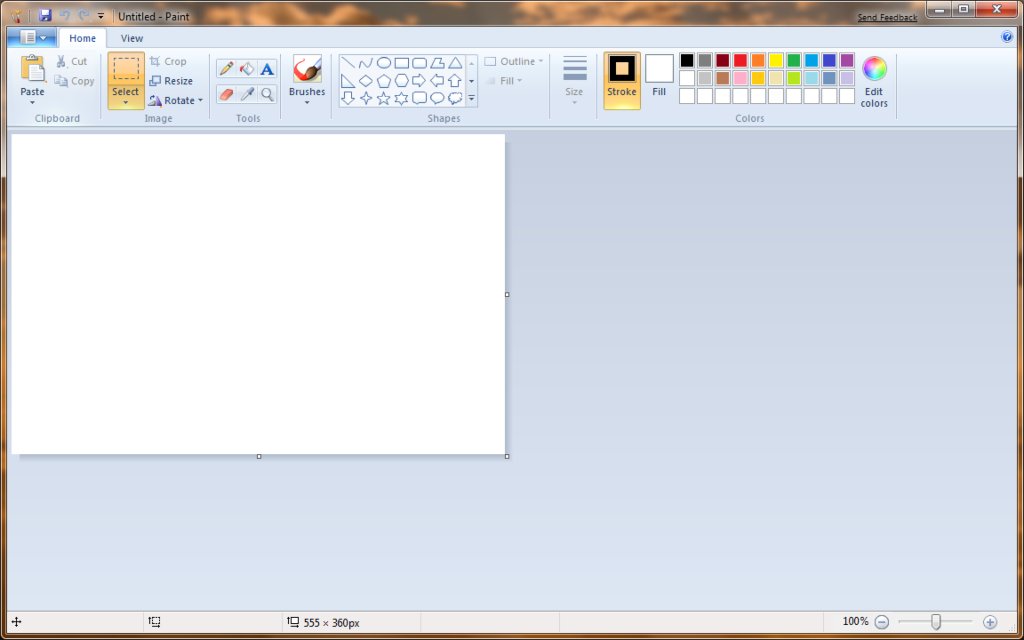Toggle the Fill color selector
Viewport: 1024px width, 640px height.
coord(659,77)
